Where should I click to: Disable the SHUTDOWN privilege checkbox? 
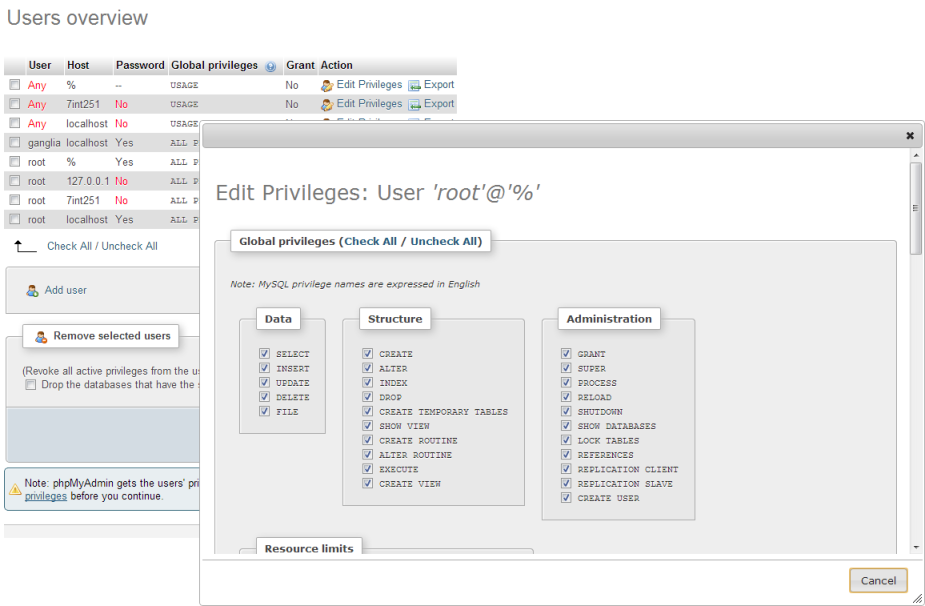pos(566,411)
